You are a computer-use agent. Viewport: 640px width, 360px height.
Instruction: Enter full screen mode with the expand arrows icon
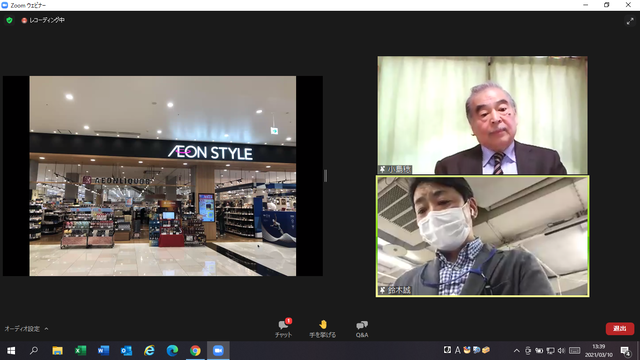(630, 21)
